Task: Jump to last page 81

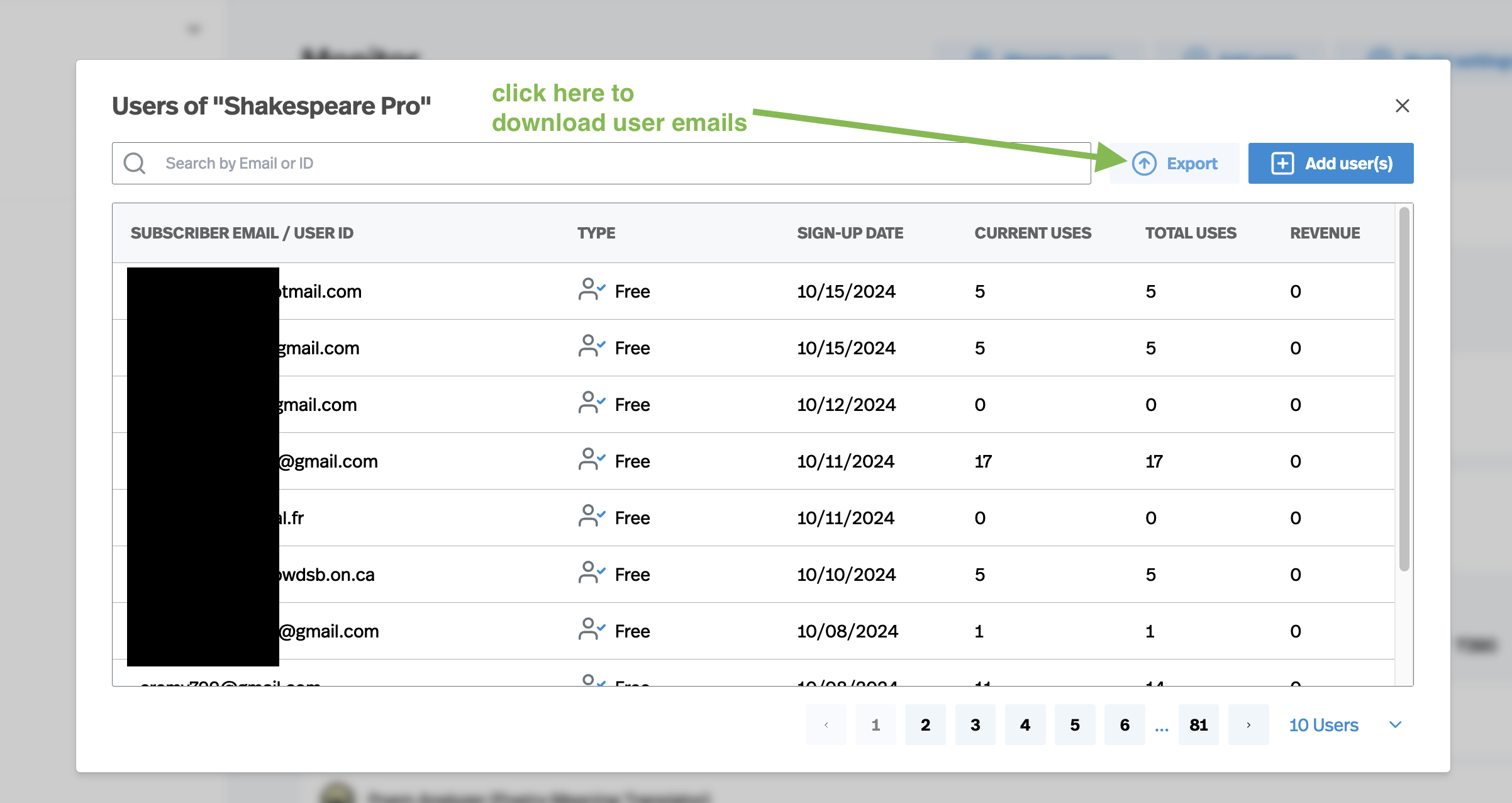Action: tap(1199, 725)
